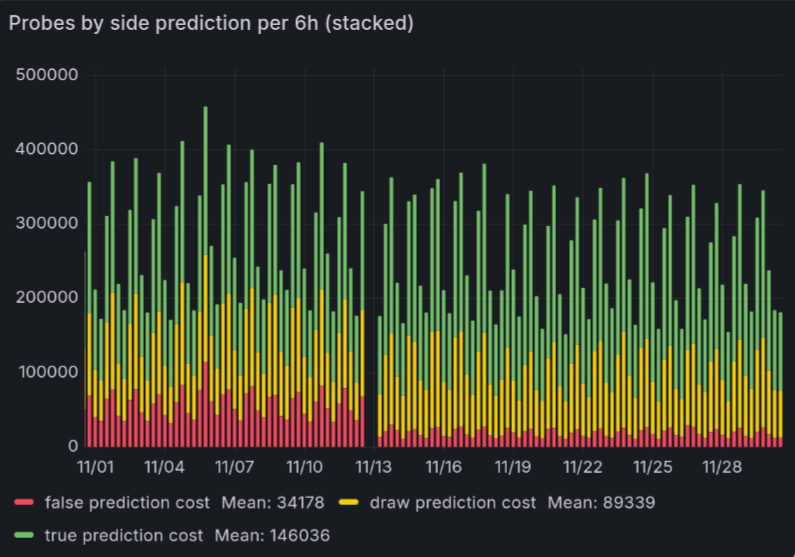Click the 11/19 x-axis date label
The height and width of the screenshot is (557, 795).
[x=513, y=468]
